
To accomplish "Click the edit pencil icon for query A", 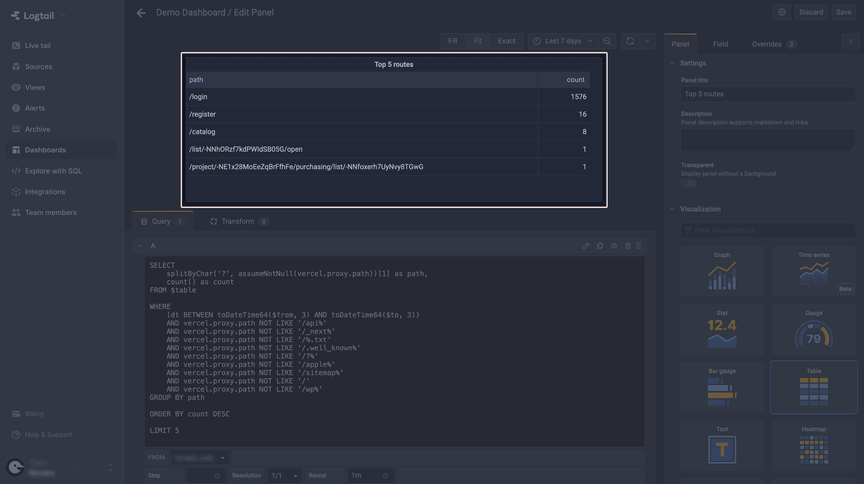I will [x=586, y=246].
